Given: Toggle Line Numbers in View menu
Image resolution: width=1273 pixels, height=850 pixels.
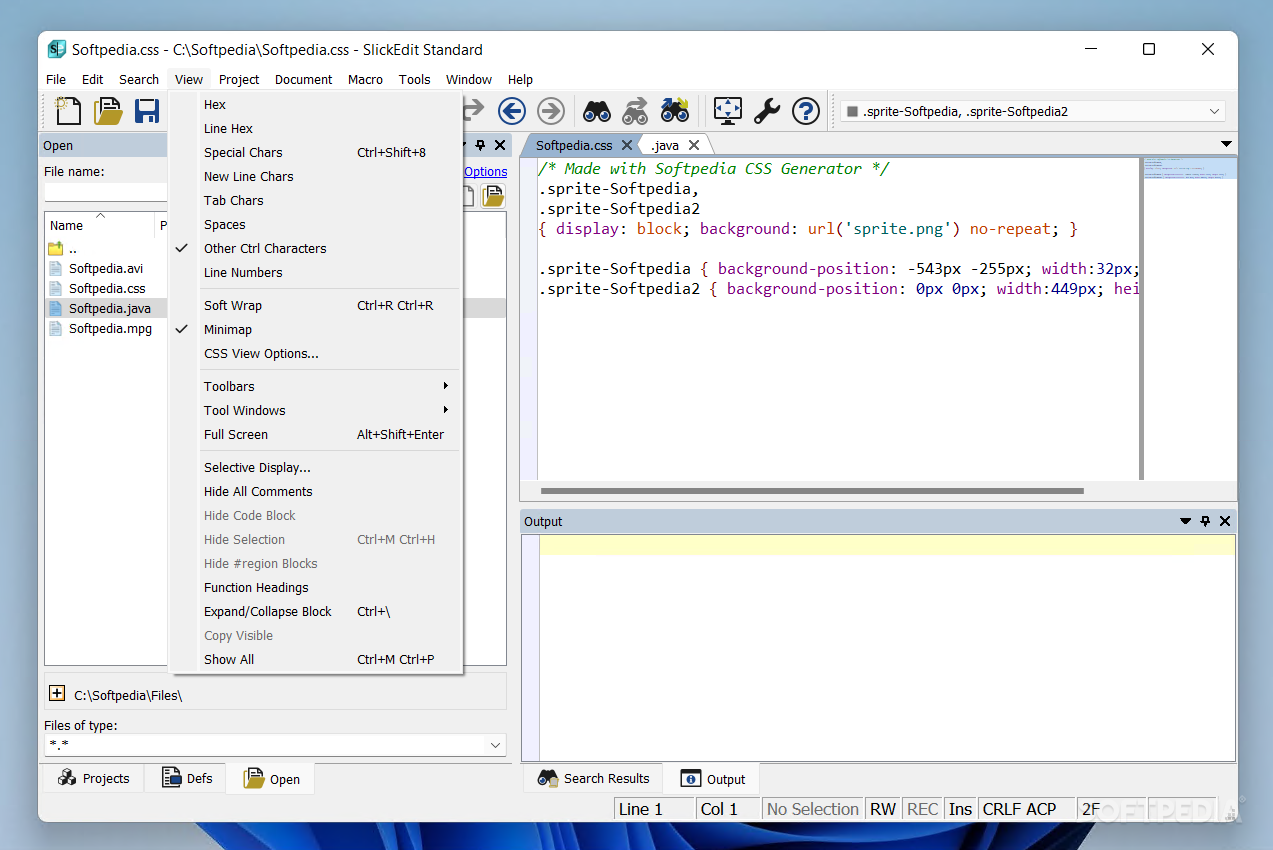Looking at the screenshot, I should tap(316, 272).
